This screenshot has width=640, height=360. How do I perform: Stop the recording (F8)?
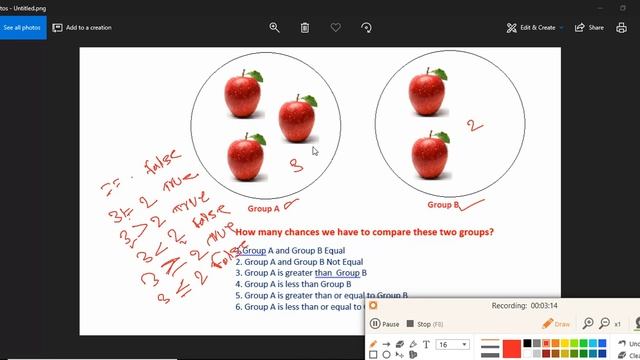(x=424, y=324)
